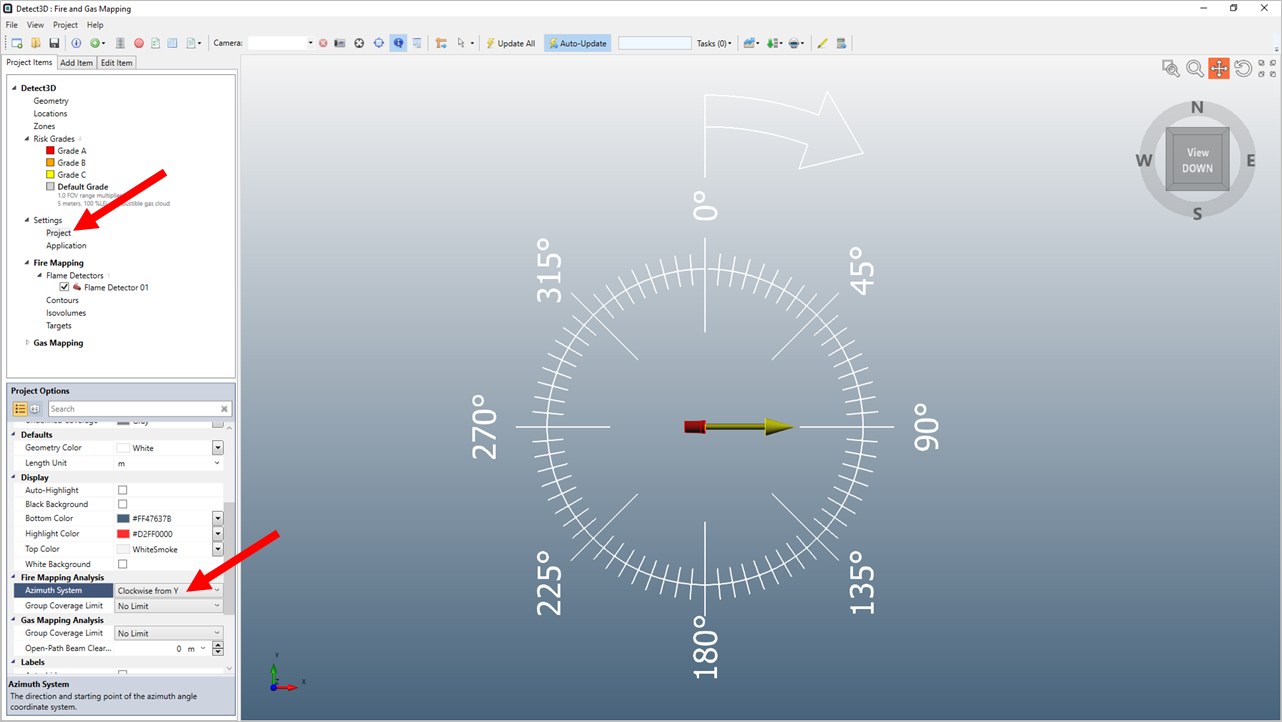Click the View DOWN cube face
The image size is (1282, 722).
(x=1197, y=160)
